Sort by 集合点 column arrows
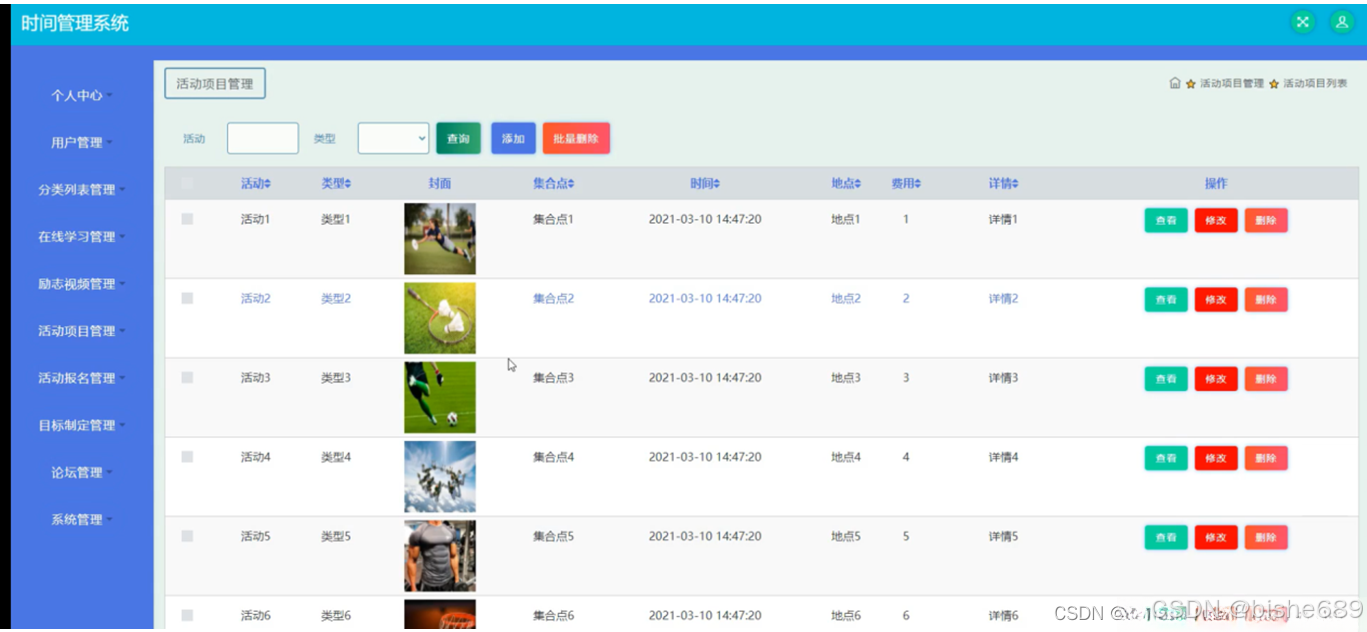This screenshot has width=1367, height=632. click(x=571, y=184)
